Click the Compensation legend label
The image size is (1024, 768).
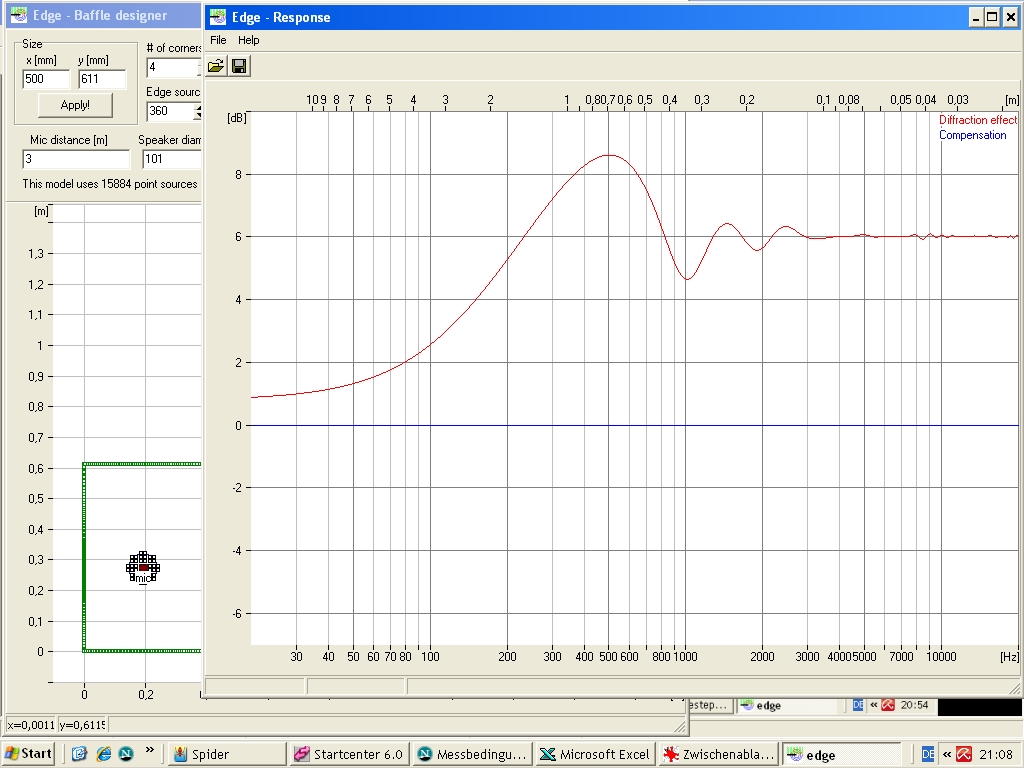972,135
